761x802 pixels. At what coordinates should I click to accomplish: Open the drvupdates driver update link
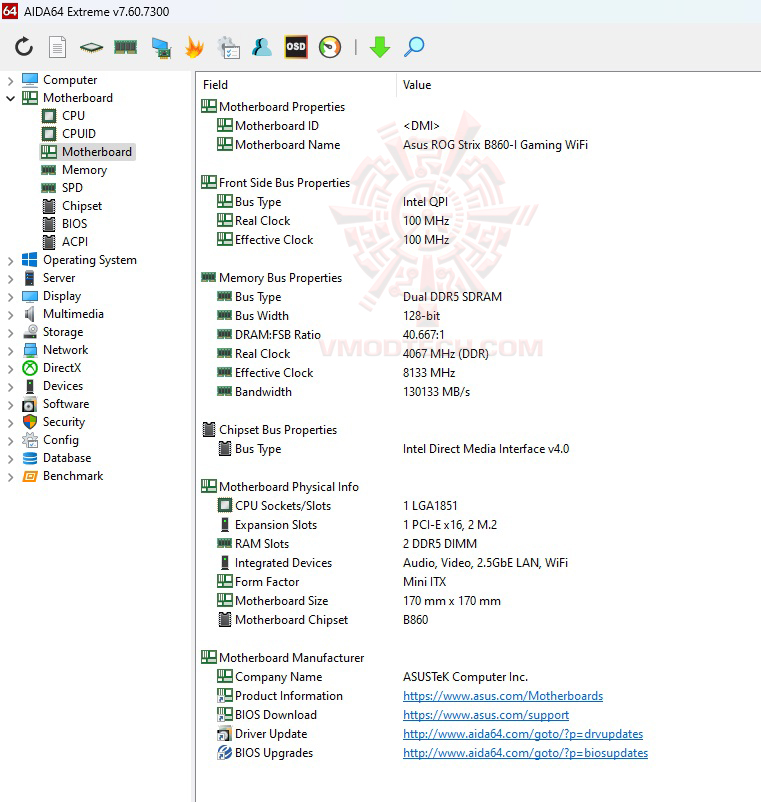[523, 734]
